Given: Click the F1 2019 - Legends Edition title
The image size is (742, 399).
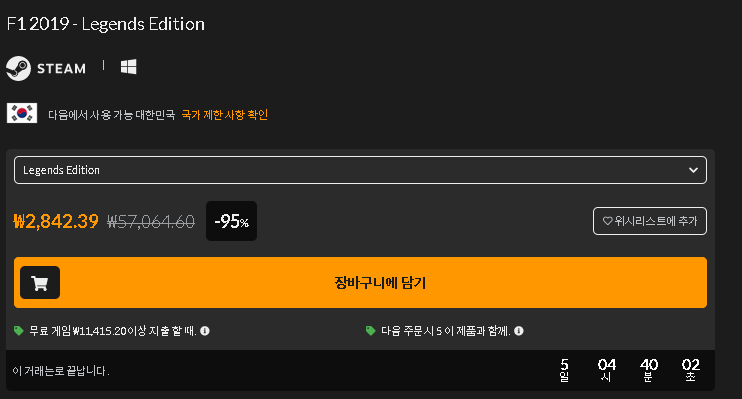Looking at the screenshot, I should 106,24.
